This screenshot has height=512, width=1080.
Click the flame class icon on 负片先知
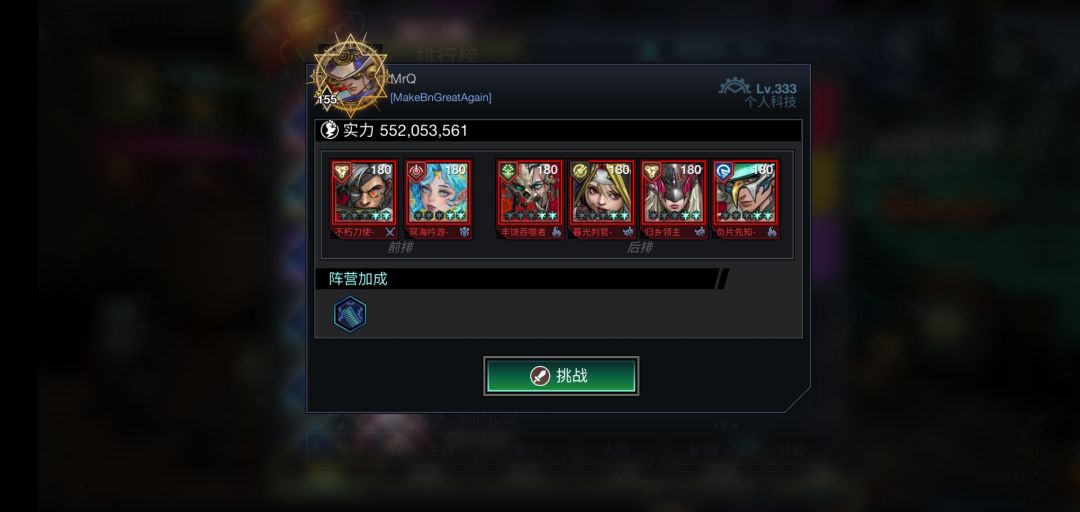point(771,232)
